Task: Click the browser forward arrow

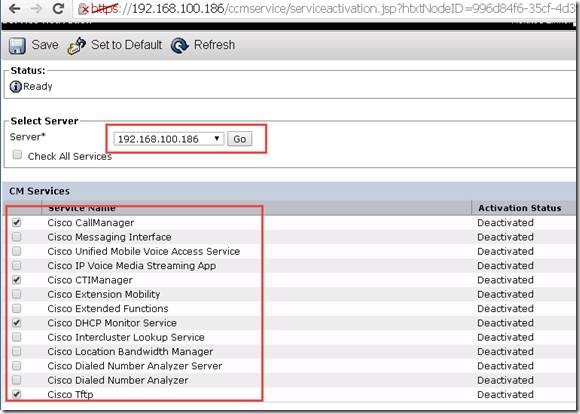Action: click(x=37, y=8)
